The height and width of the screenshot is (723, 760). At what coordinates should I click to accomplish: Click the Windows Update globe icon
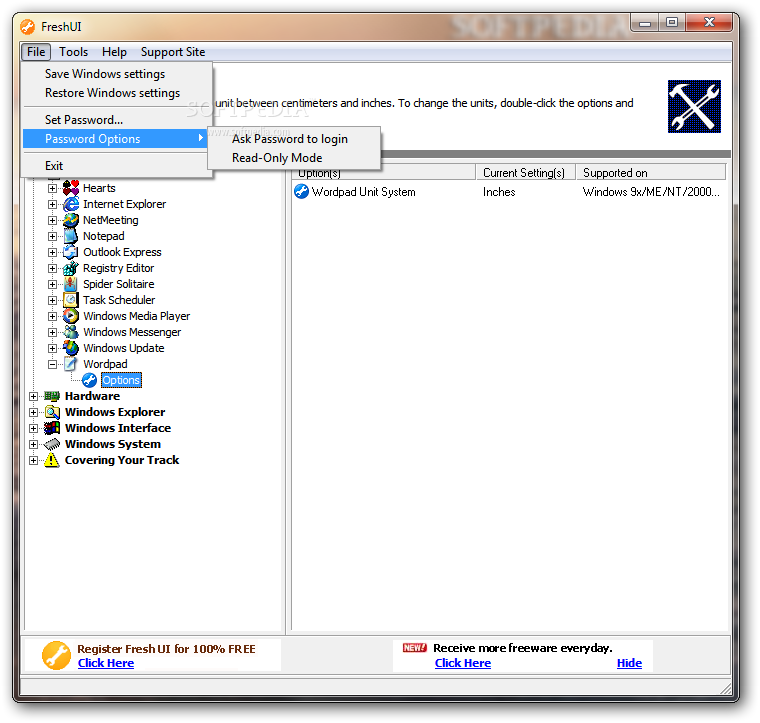coord(71,348)
